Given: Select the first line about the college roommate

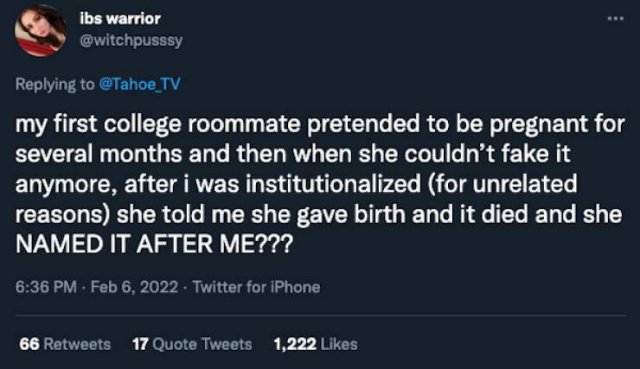Looking at the screenshot, I should 320,124.
